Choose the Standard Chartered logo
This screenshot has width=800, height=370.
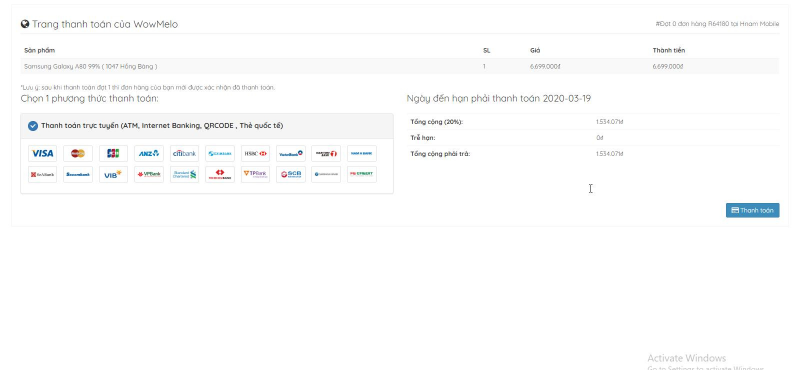pyautogui.click(x=184, y=175)
